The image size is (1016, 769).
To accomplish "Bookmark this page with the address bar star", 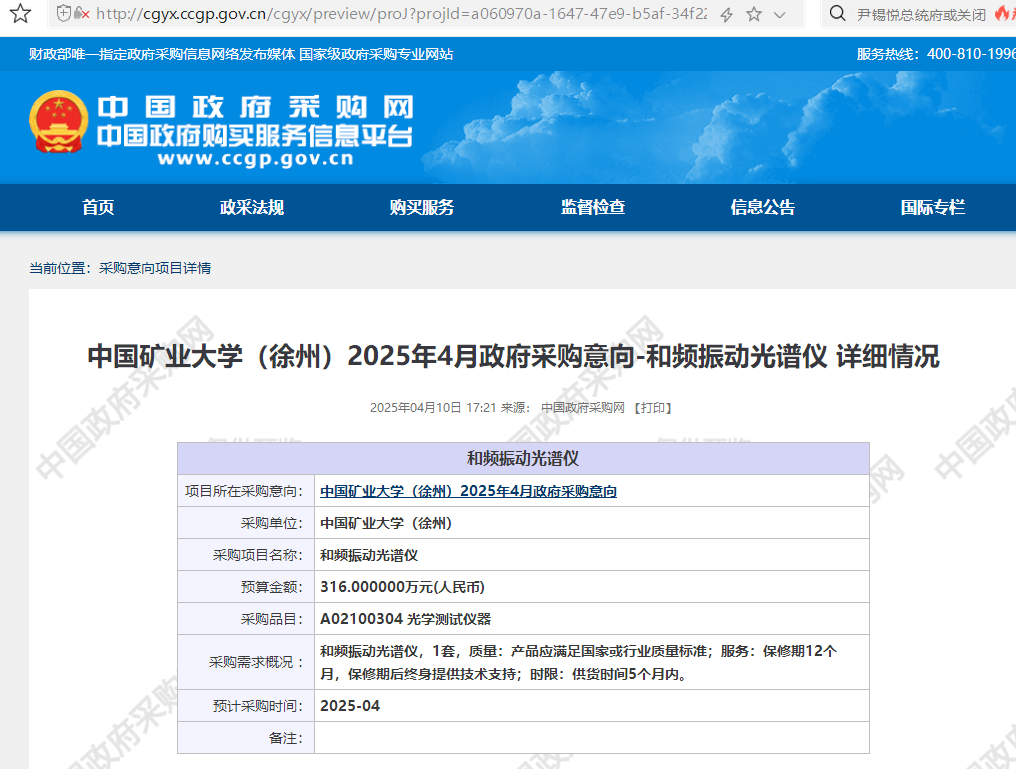I will click(754, 14).
